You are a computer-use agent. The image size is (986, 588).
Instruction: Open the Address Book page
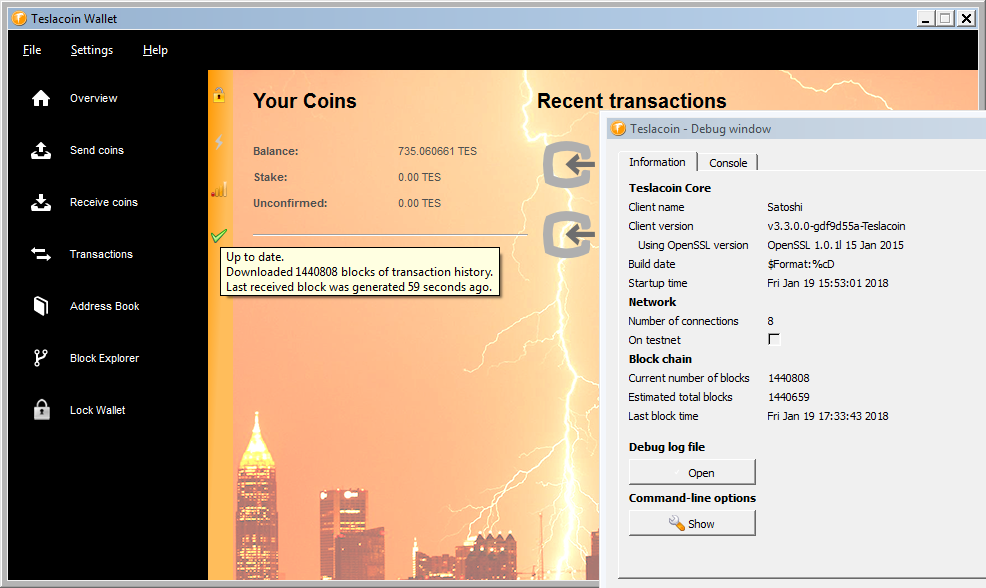pyautogui.click(x=104, y=306)
